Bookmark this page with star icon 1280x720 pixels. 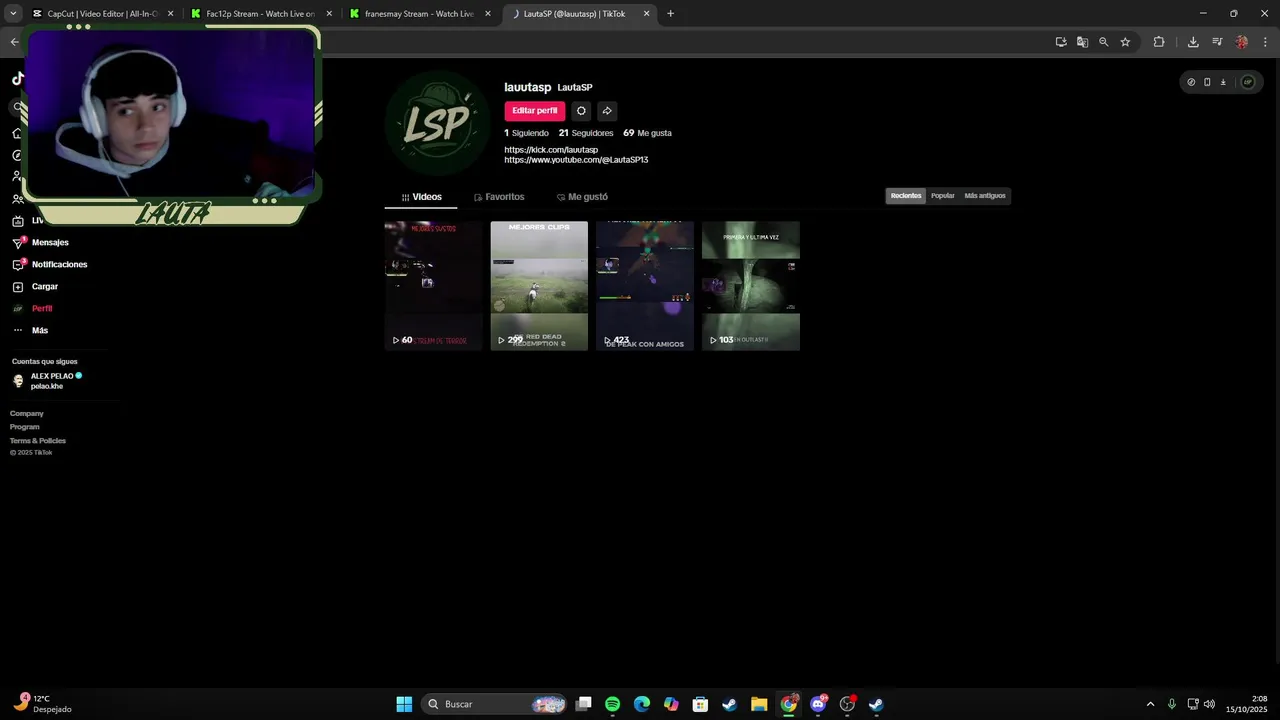pos(1125,42)
